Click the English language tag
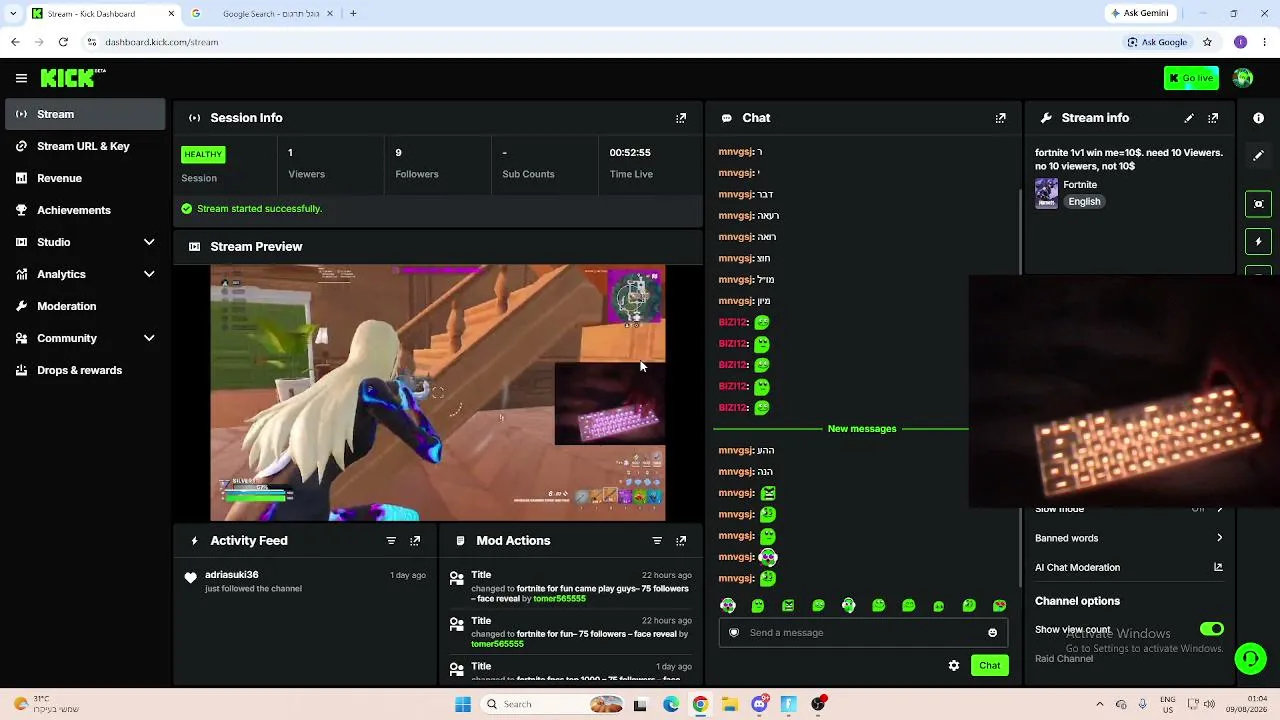Image resolution: width=1280 pixels, height=720 pixels. click(1084, 202)
